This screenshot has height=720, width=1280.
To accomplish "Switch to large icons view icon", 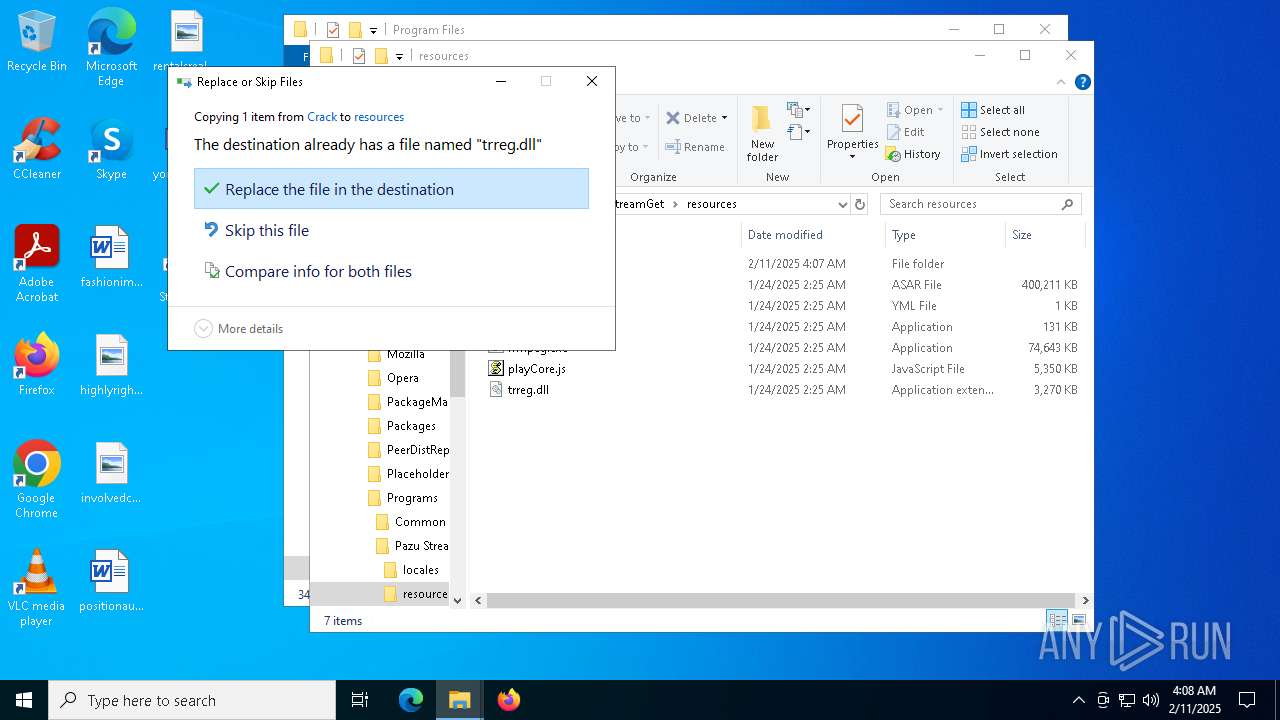I will [x=1078, y=620].
